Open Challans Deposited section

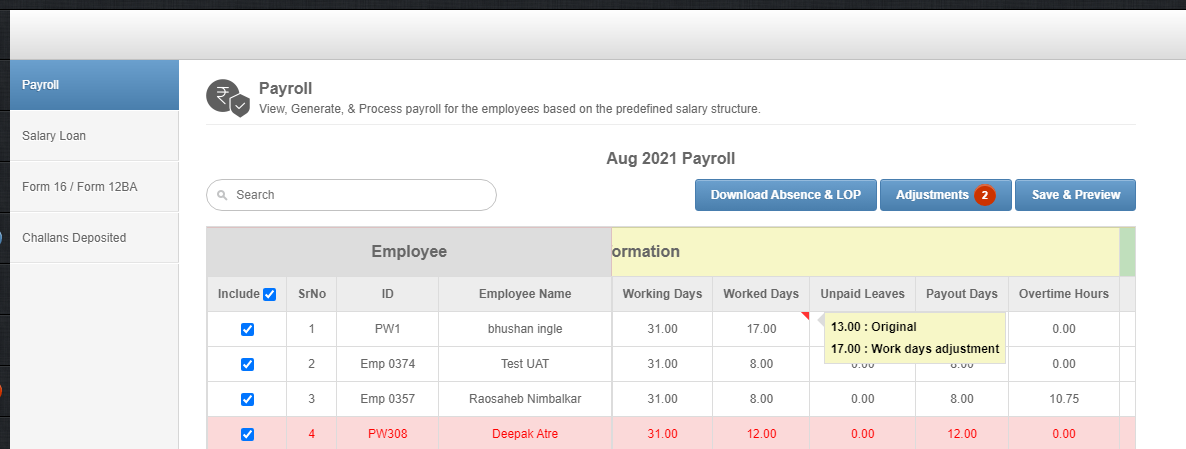pyautogui.click(x=95, y=237)
